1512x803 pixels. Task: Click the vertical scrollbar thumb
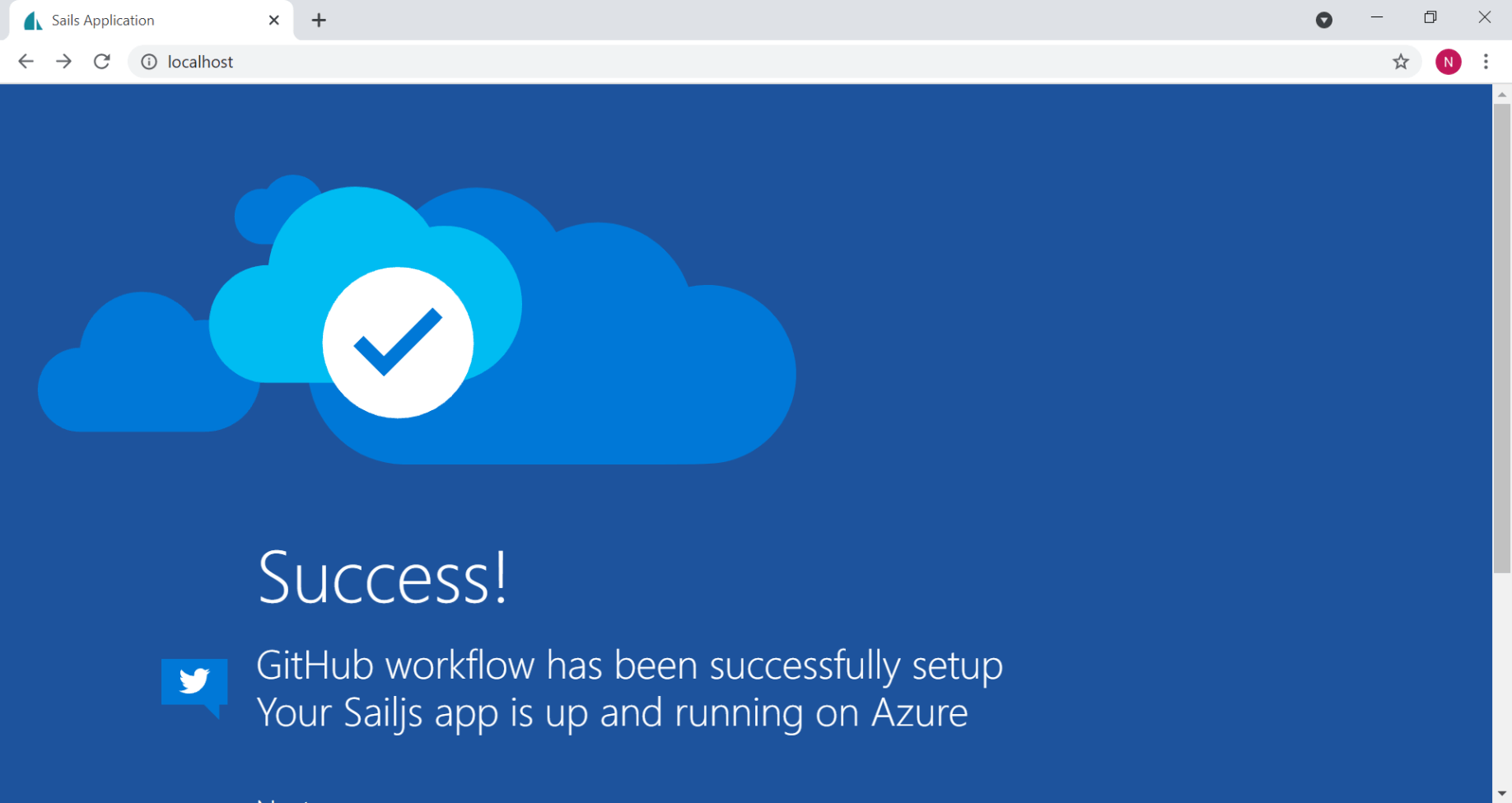[x=1502, y=338]
